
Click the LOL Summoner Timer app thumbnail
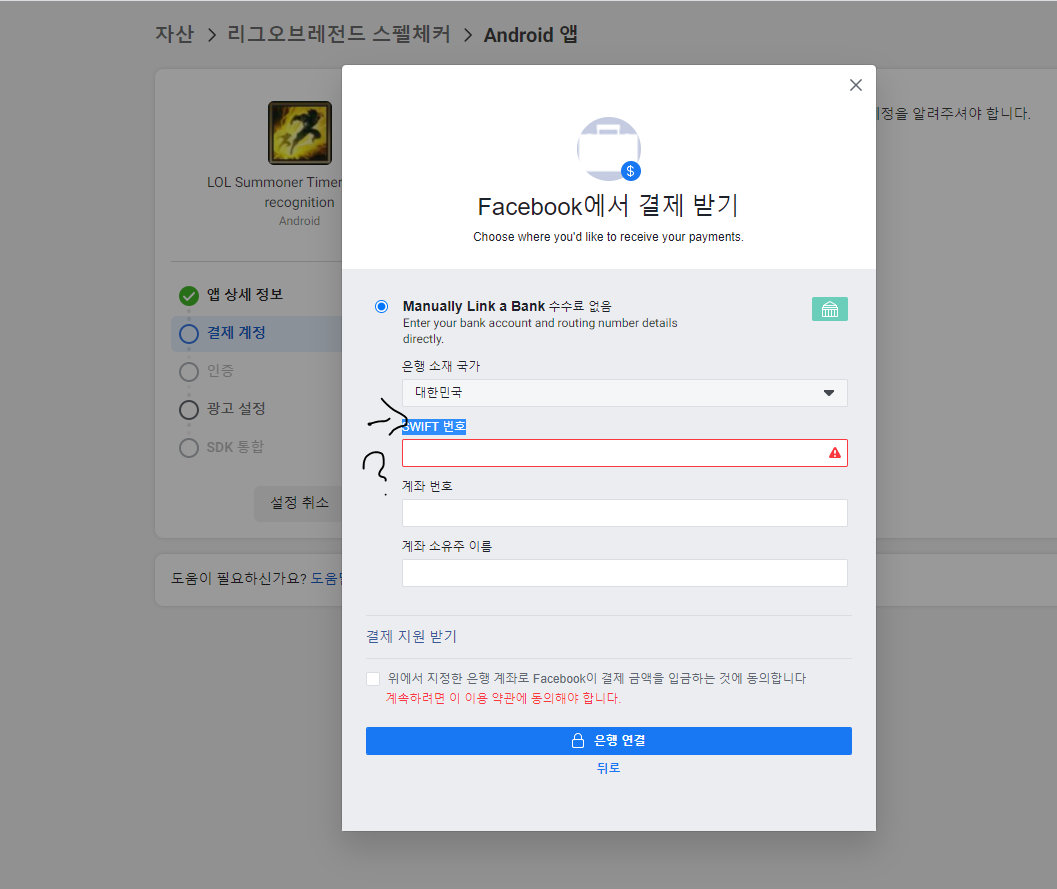click(x=300, y=133)
